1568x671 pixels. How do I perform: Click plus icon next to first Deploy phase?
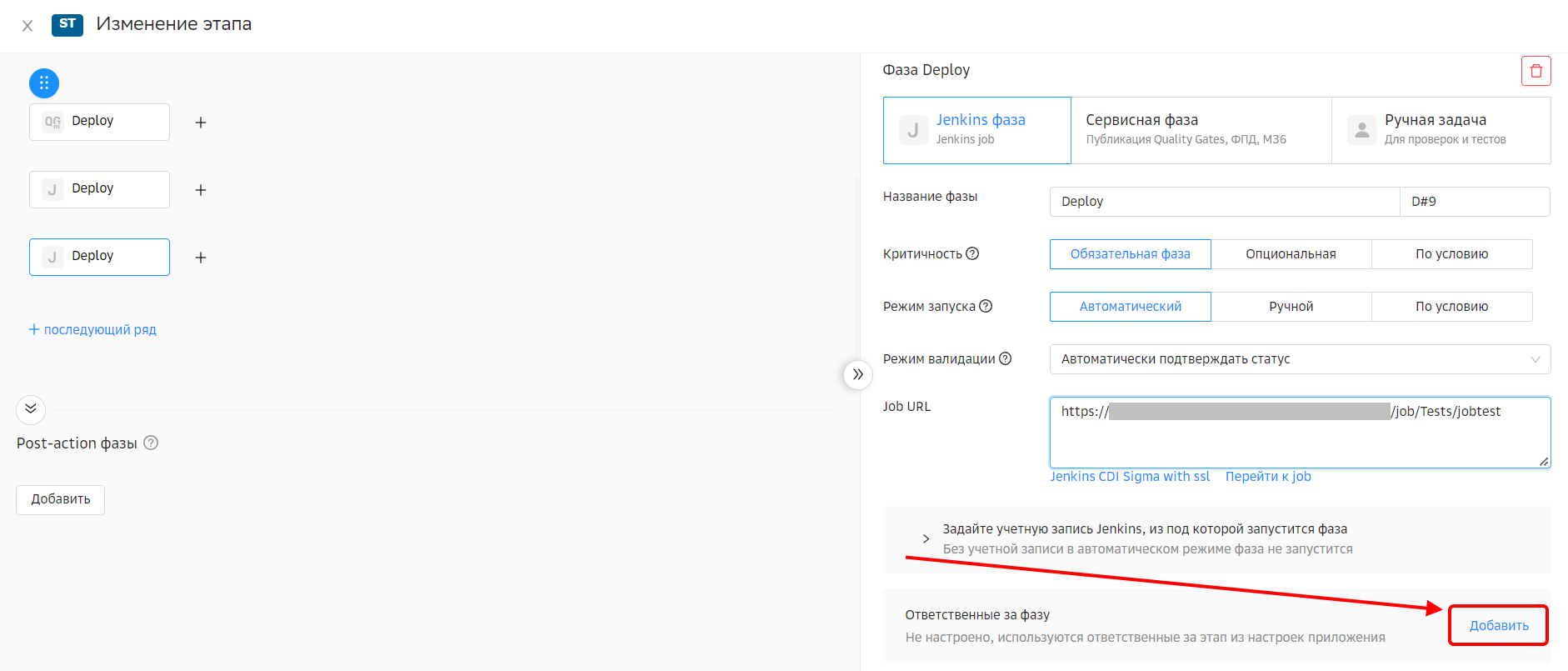coord(201,123)
